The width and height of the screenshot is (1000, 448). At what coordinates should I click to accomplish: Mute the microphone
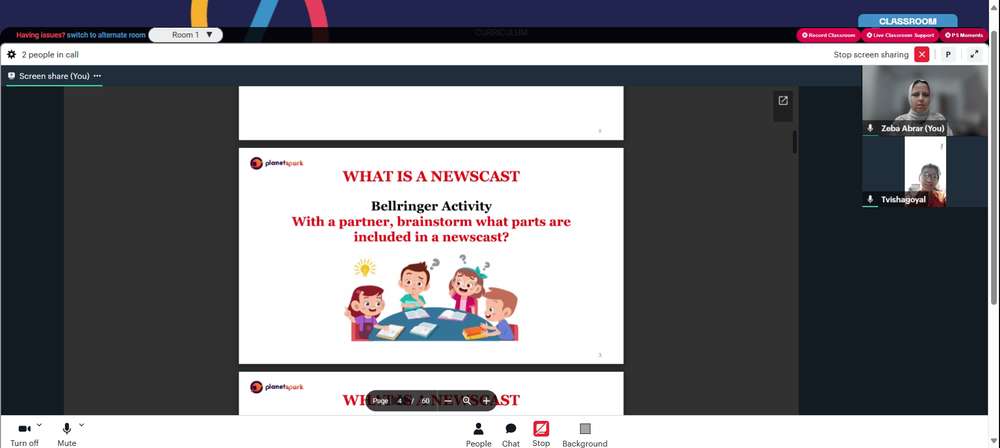66,434
